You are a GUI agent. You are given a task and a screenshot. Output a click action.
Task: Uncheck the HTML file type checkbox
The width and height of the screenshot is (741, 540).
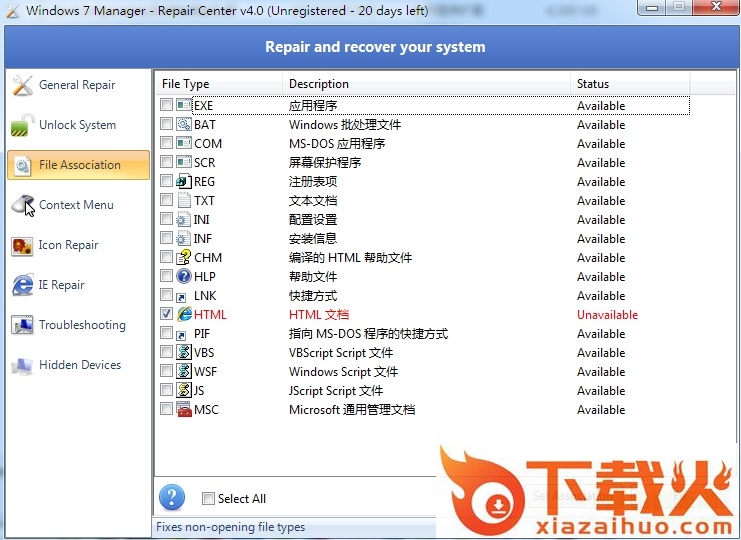coord(166,314)
